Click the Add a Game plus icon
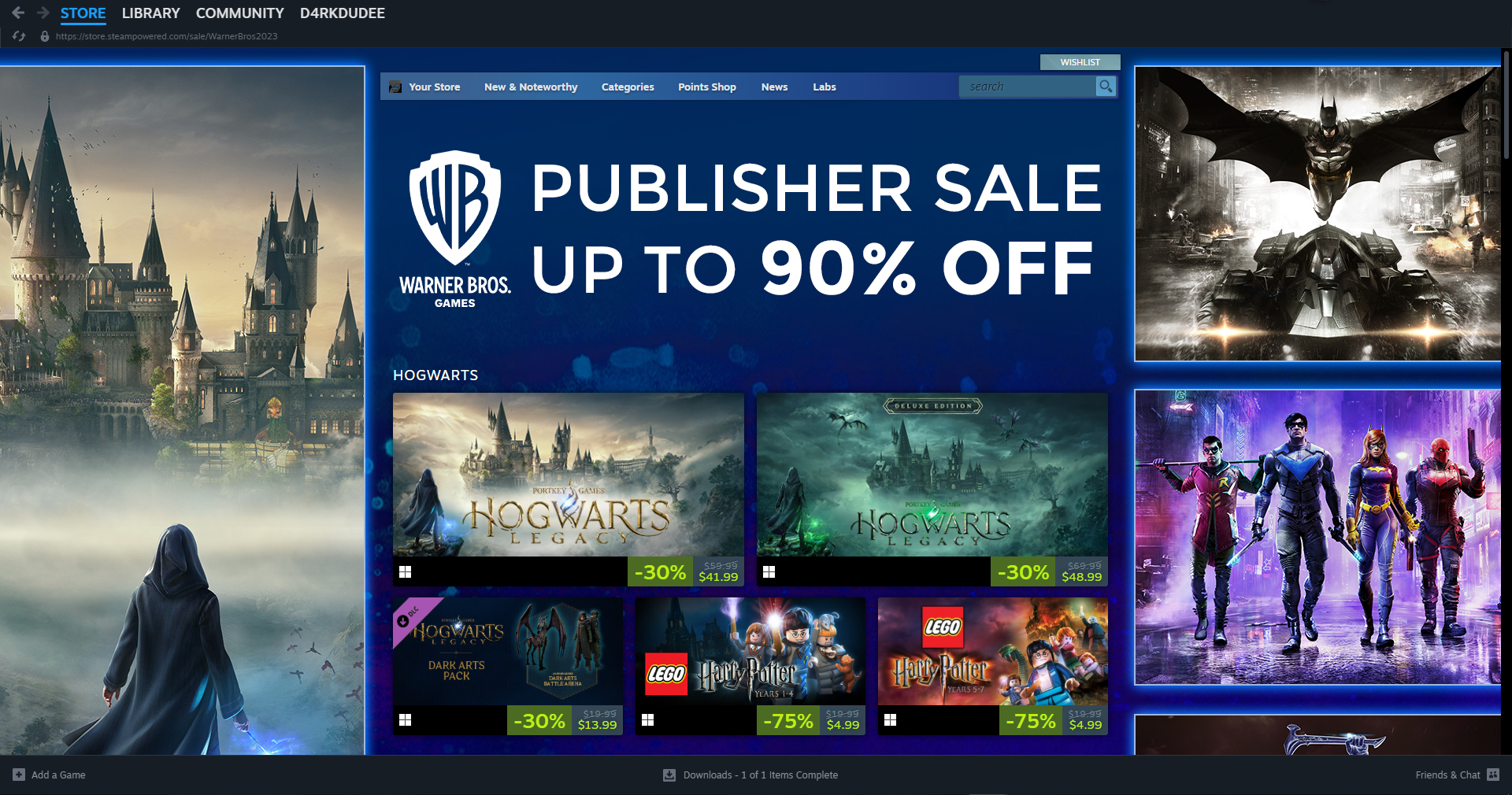Screen dimensions: 1512x795 19,775
